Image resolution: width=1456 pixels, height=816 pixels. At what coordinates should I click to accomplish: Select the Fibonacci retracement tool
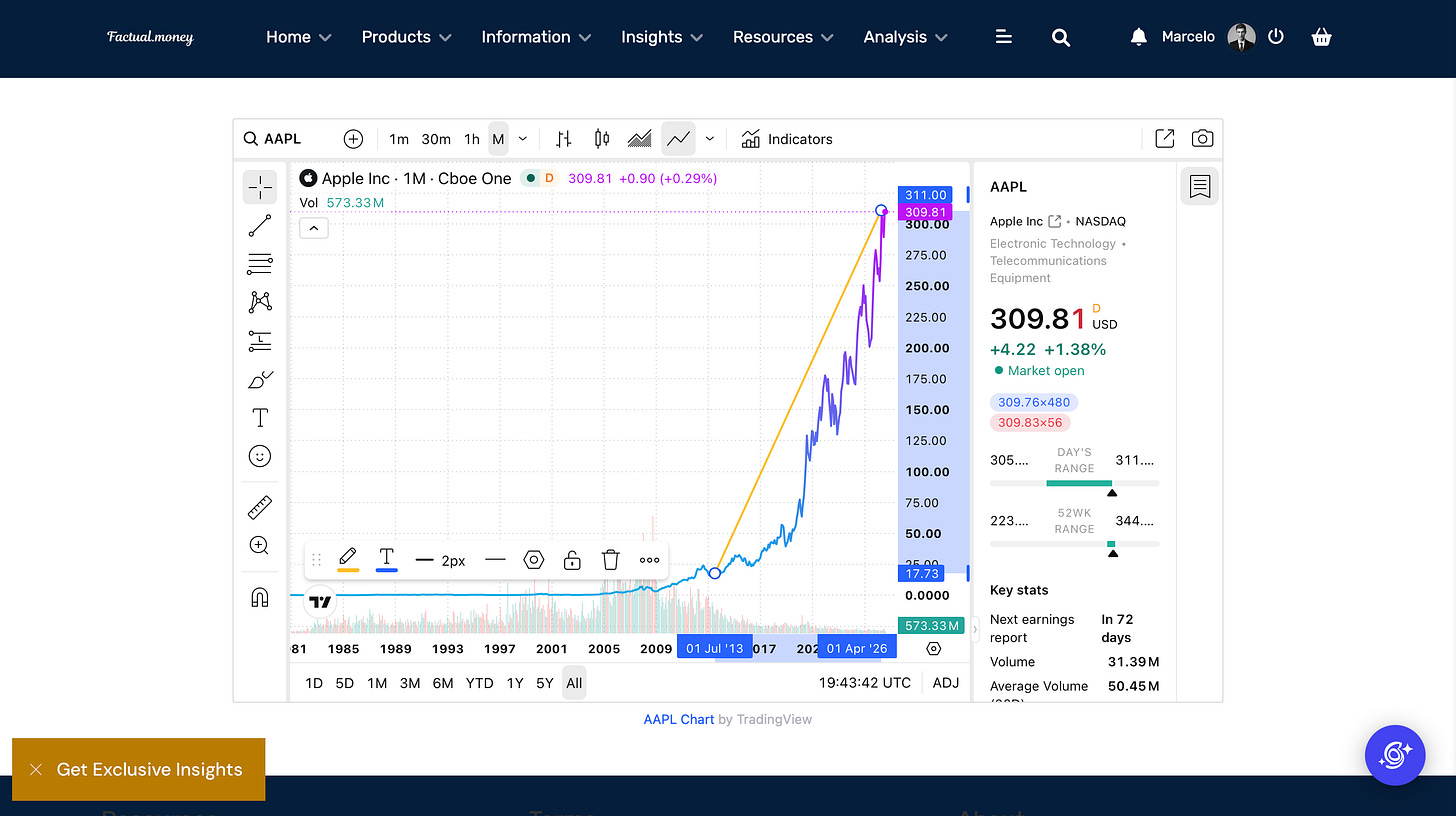pos(260,264)
